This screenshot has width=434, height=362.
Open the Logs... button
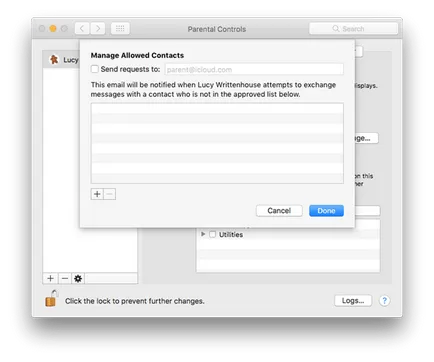[353, 301]
